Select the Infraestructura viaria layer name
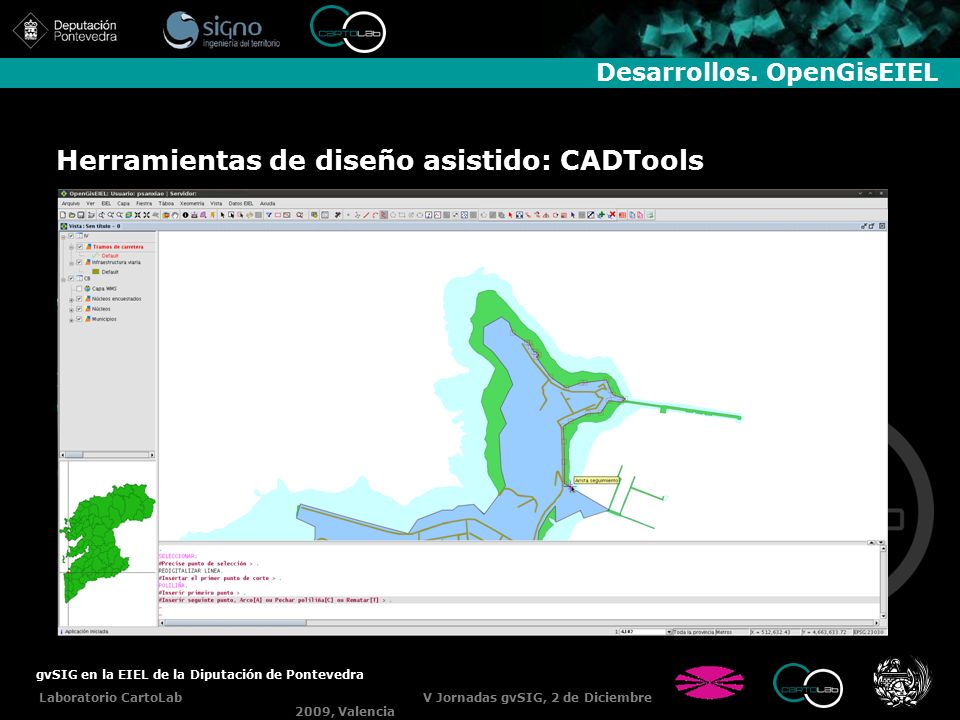Screen dimensions: 960x720 [x=116, y=262]
